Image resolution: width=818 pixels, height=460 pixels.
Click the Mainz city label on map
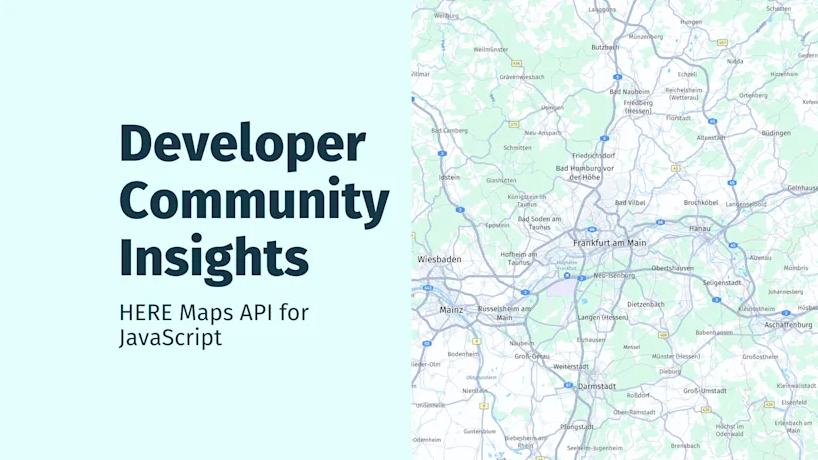(451, 310)
